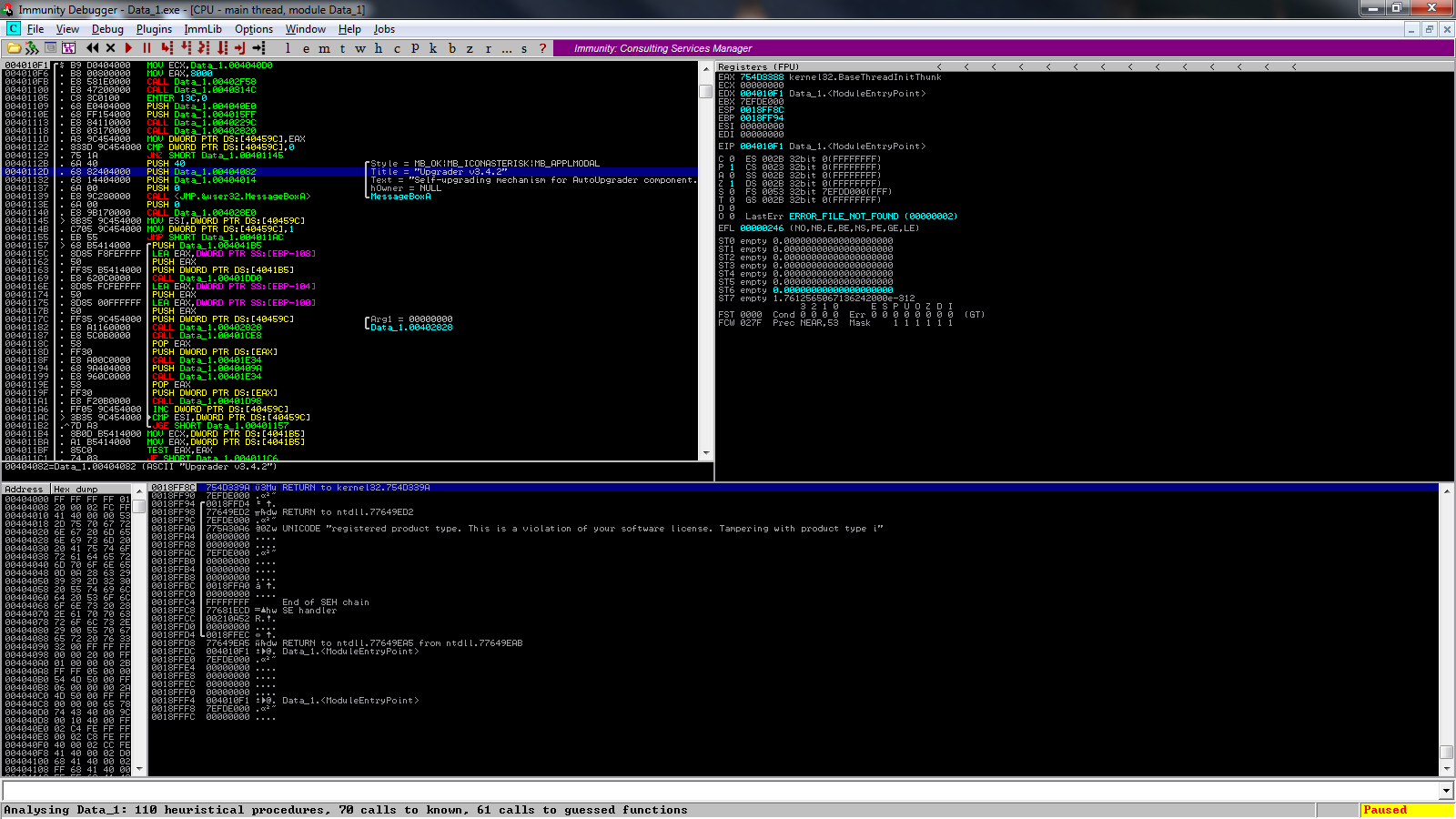The width and height of the screenshot is (1456, 819).
Task: Show the Log window via 'l' button
Action: 288,48
